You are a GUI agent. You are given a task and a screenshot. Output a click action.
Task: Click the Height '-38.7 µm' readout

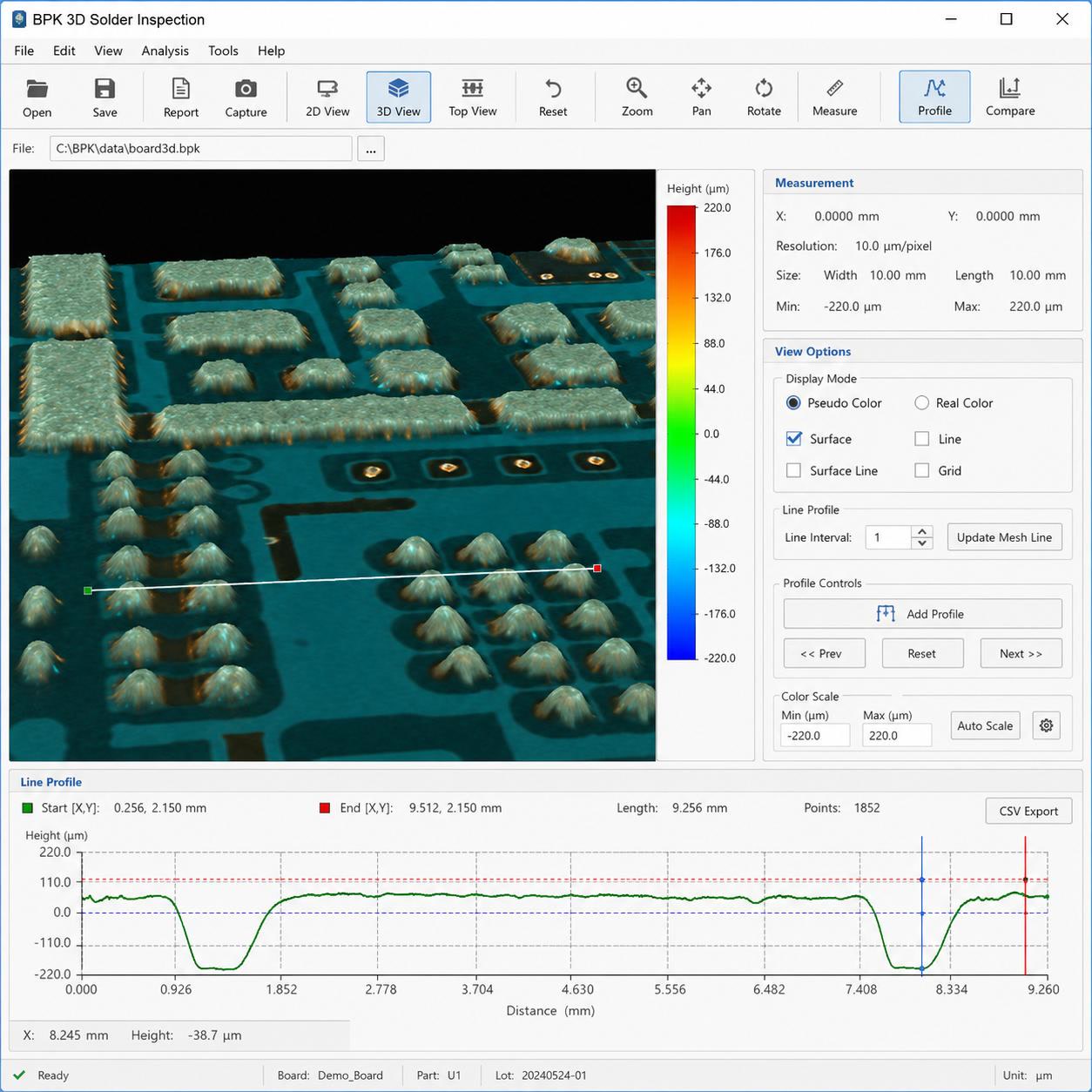tap(214, 1035)
